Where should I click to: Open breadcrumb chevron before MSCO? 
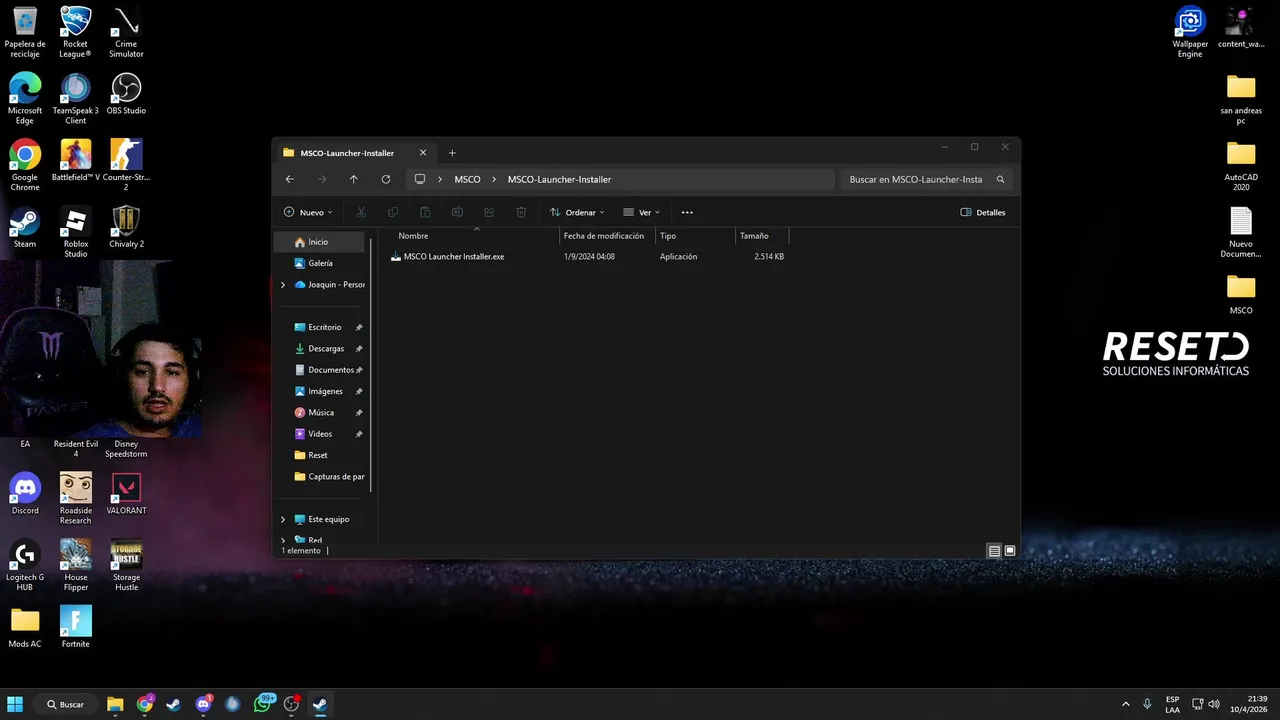440,180
